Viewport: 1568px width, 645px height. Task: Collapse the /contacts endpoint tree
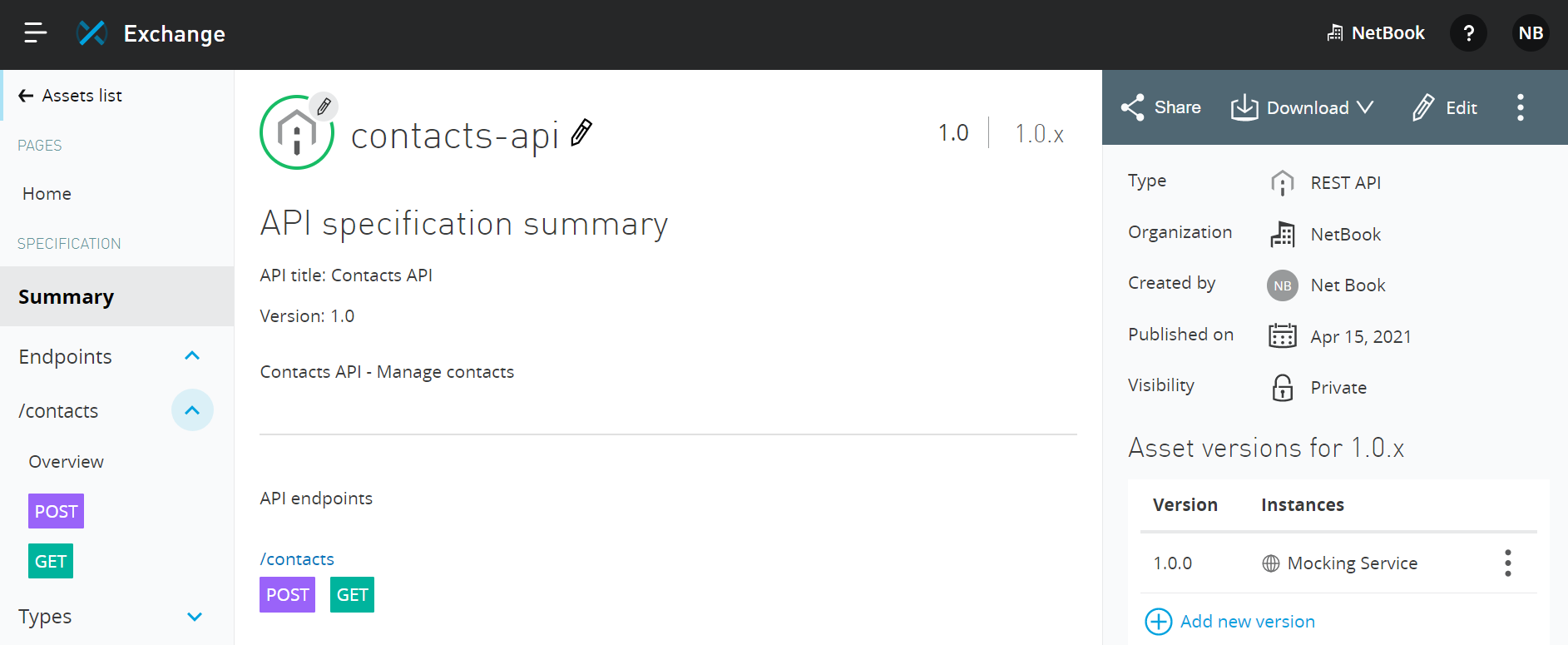(x=192, y=409)
